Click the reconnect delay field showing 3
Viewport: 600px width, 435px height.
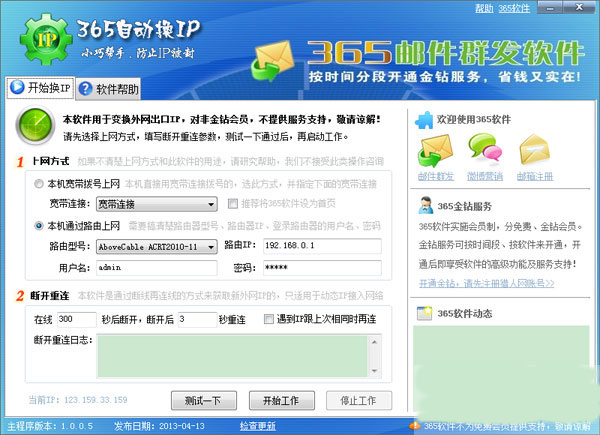point(197,319)
